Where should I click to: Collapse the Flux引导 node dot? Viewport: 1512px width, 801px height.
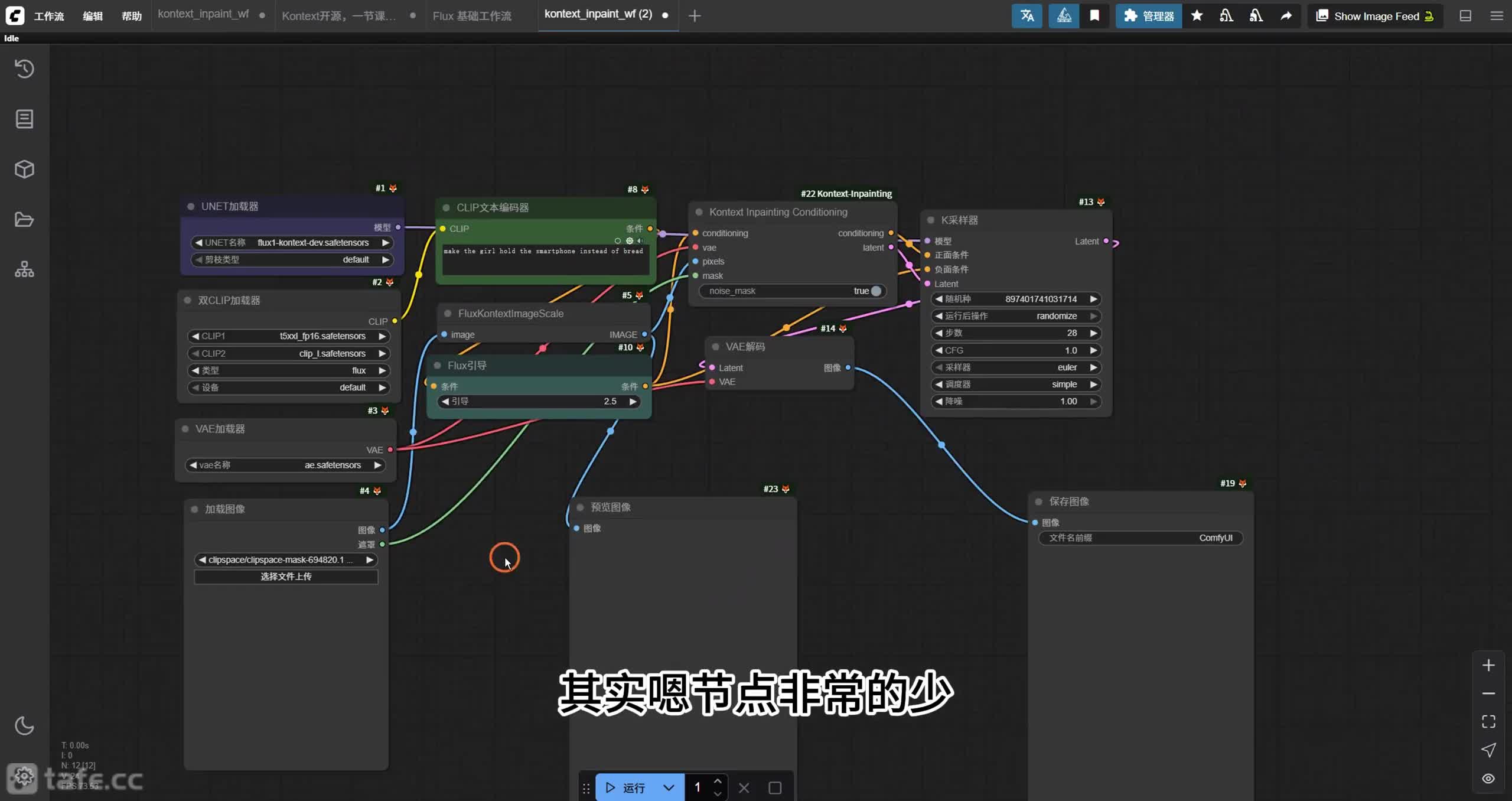pyautogui.click(x=437, y=366)
